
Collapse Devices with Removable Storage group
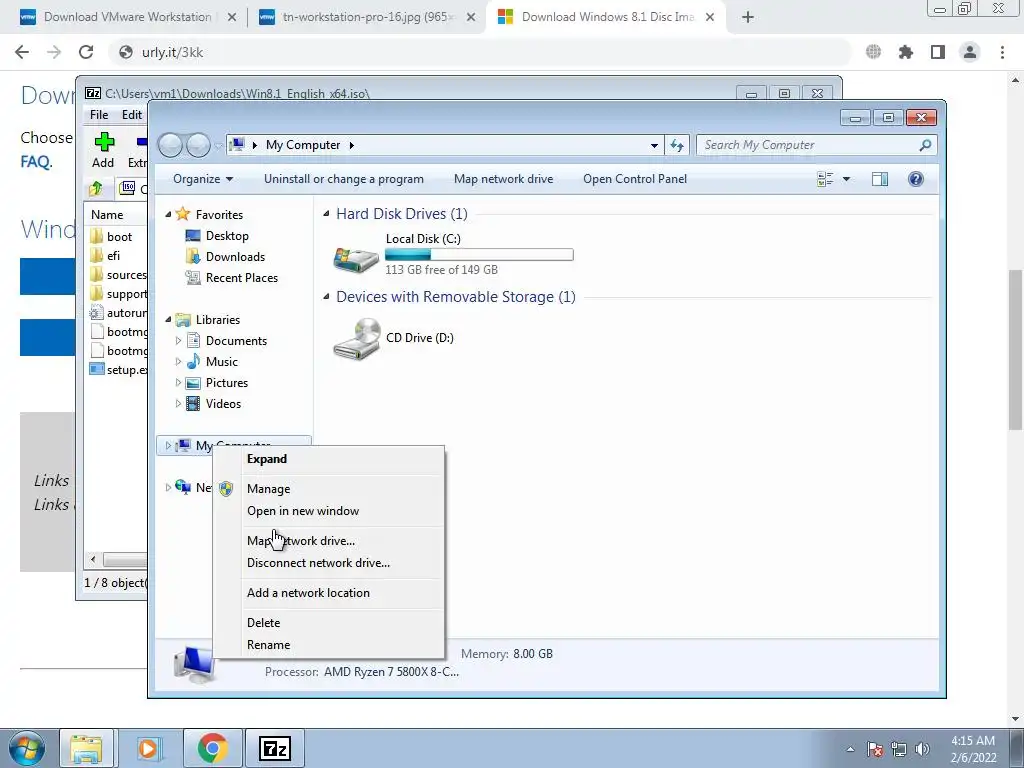click(x=326, y=296)
